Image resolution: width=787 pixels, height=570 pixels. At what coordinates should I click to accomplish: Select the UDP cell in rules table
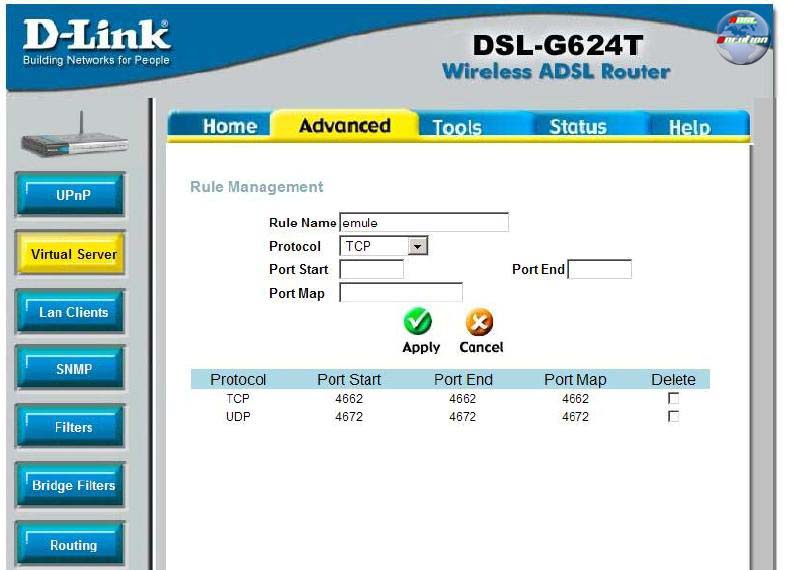[x=238, y=416]
